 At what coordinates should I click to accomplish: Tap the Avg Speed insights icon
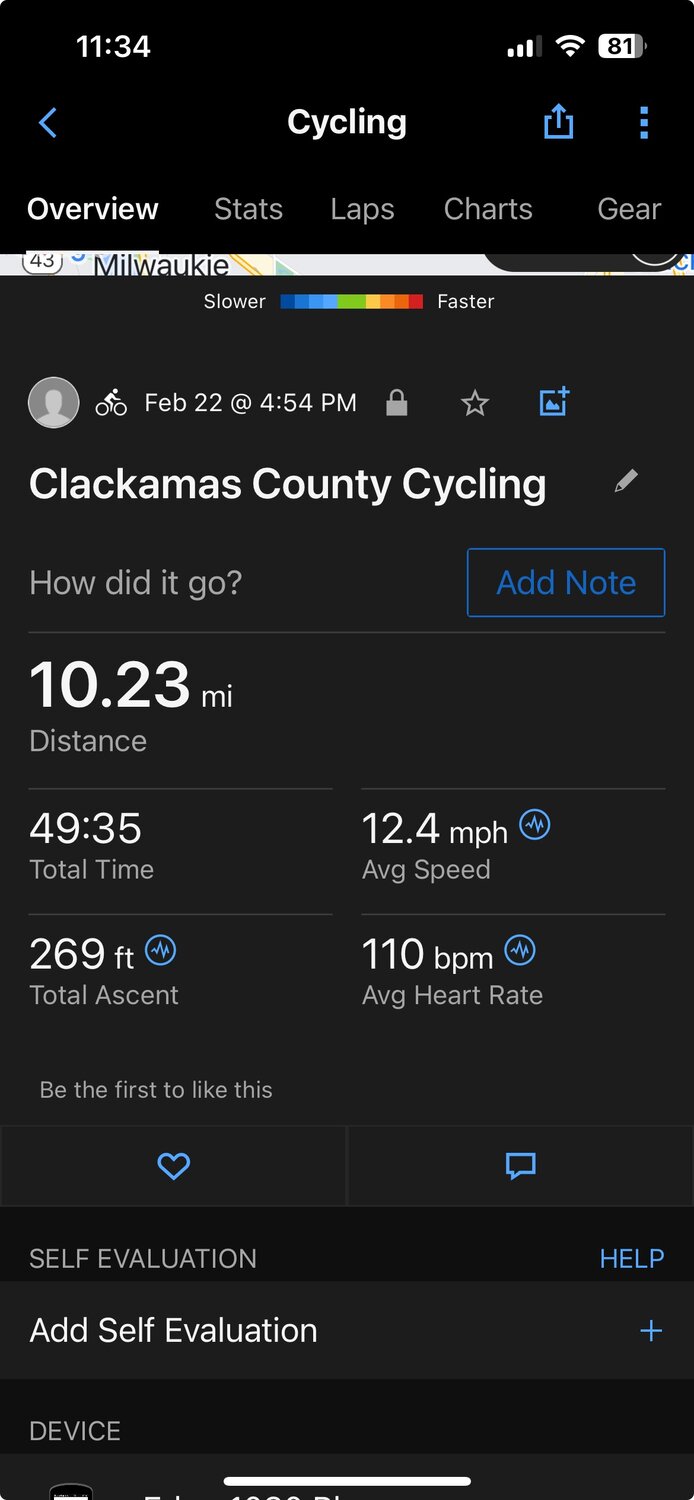coord(535,825)
